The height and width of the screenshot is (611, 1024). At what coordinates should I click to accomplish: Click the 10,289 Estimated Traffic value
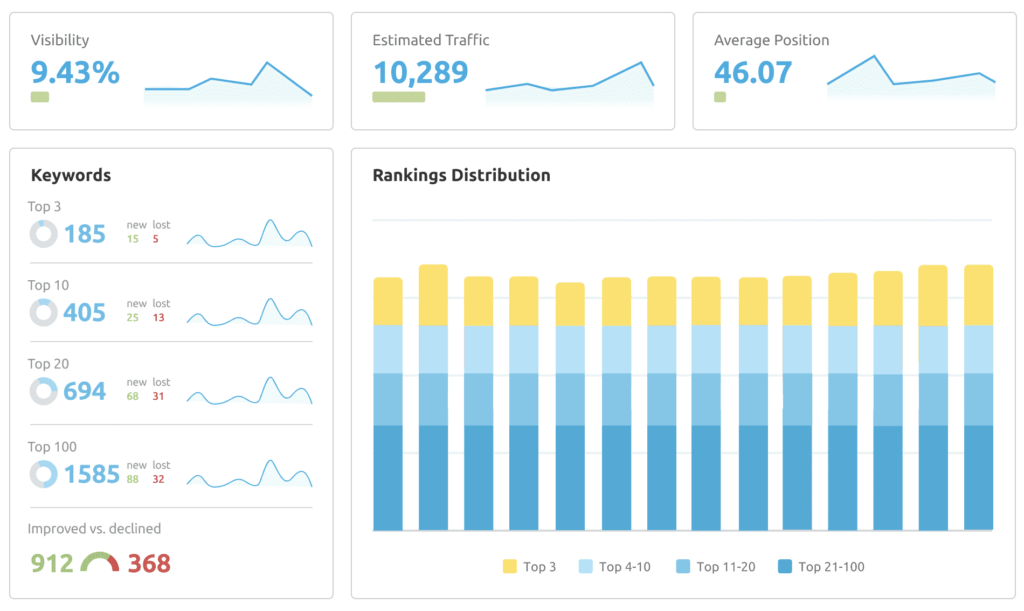(421, 72)
